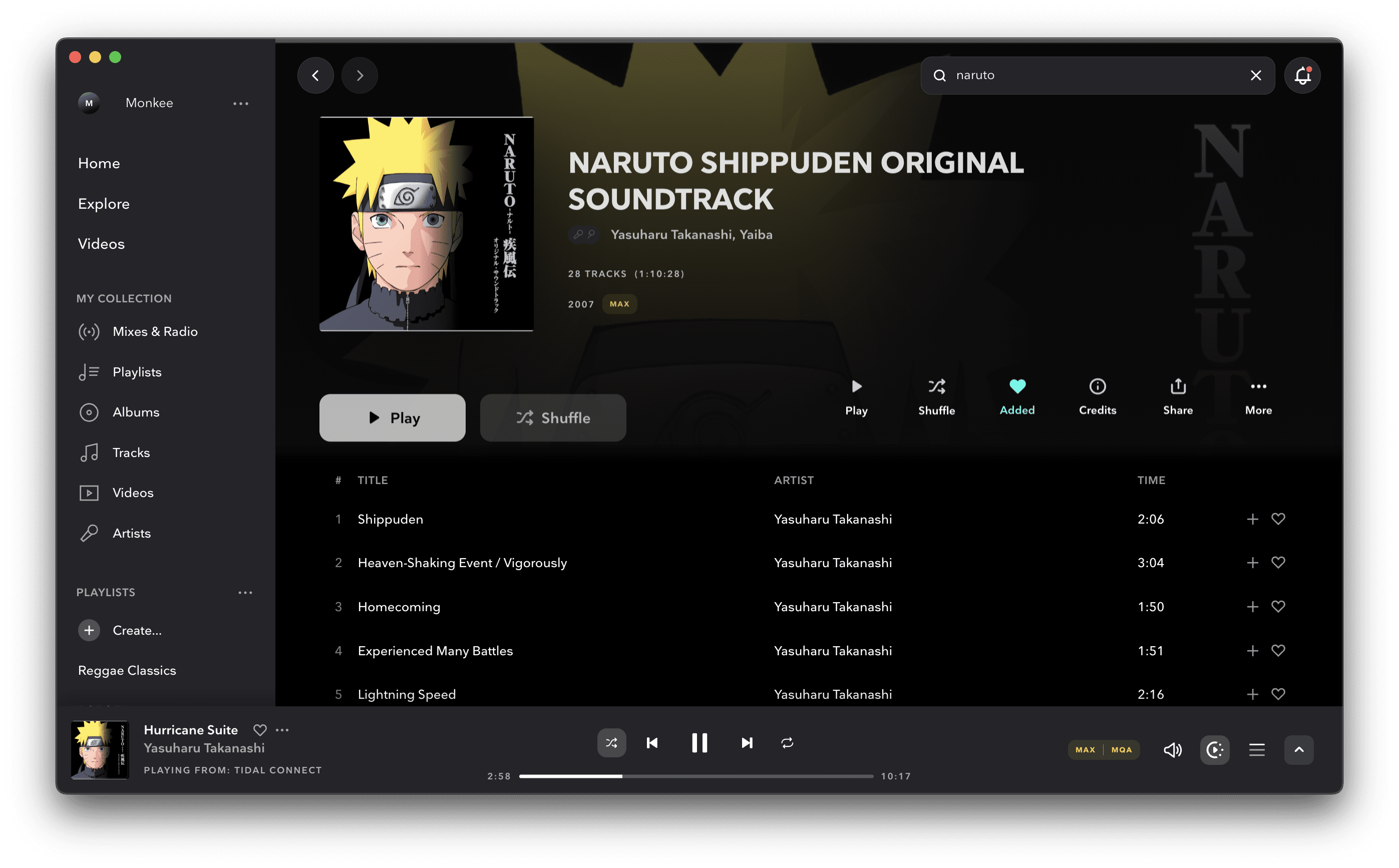Open the notifications bell
The width and height of the screenshot is (1399, 868).
point(1302,75)
